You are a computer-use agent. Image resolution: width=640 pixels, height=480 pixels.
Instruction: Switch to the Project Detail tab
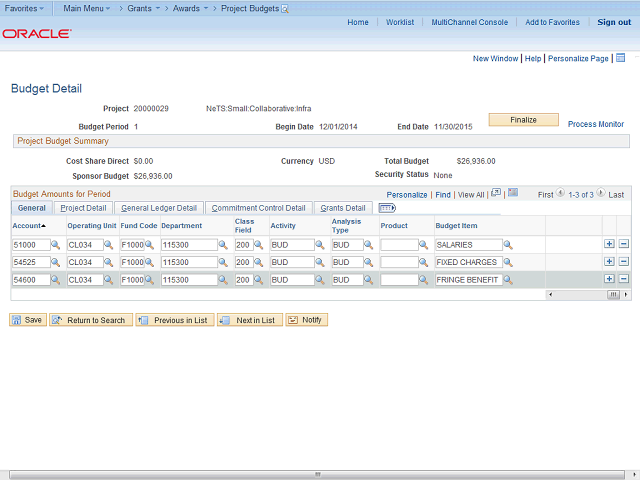click(x=83, y=208)
